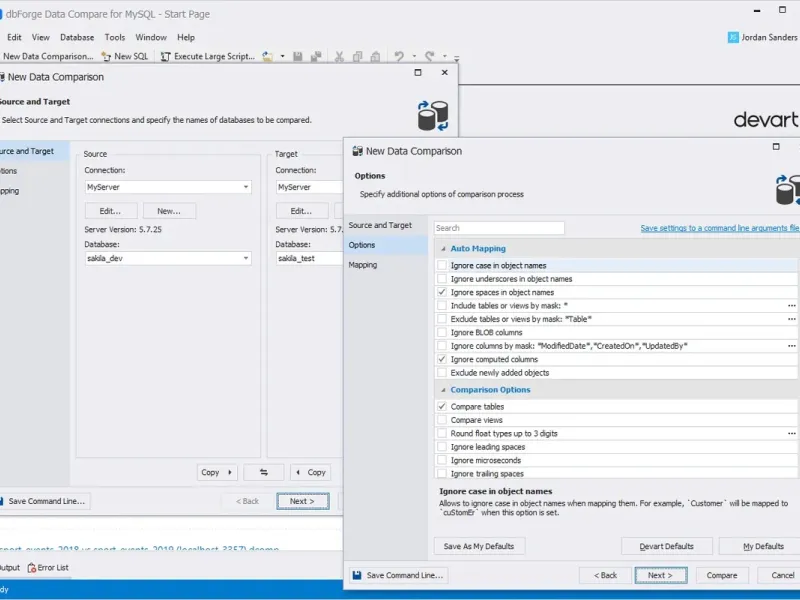Click Jordan Sanders account icon
This screenshot has width=800, height=600.
point(734,37)
